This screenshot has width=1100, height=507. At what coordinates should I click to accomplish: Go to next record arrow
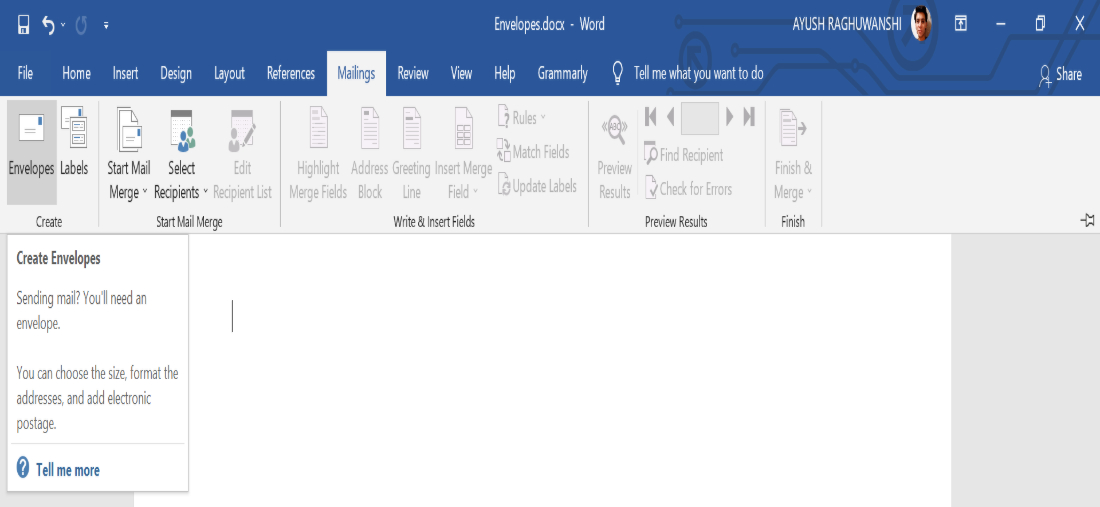pos(730,116)
